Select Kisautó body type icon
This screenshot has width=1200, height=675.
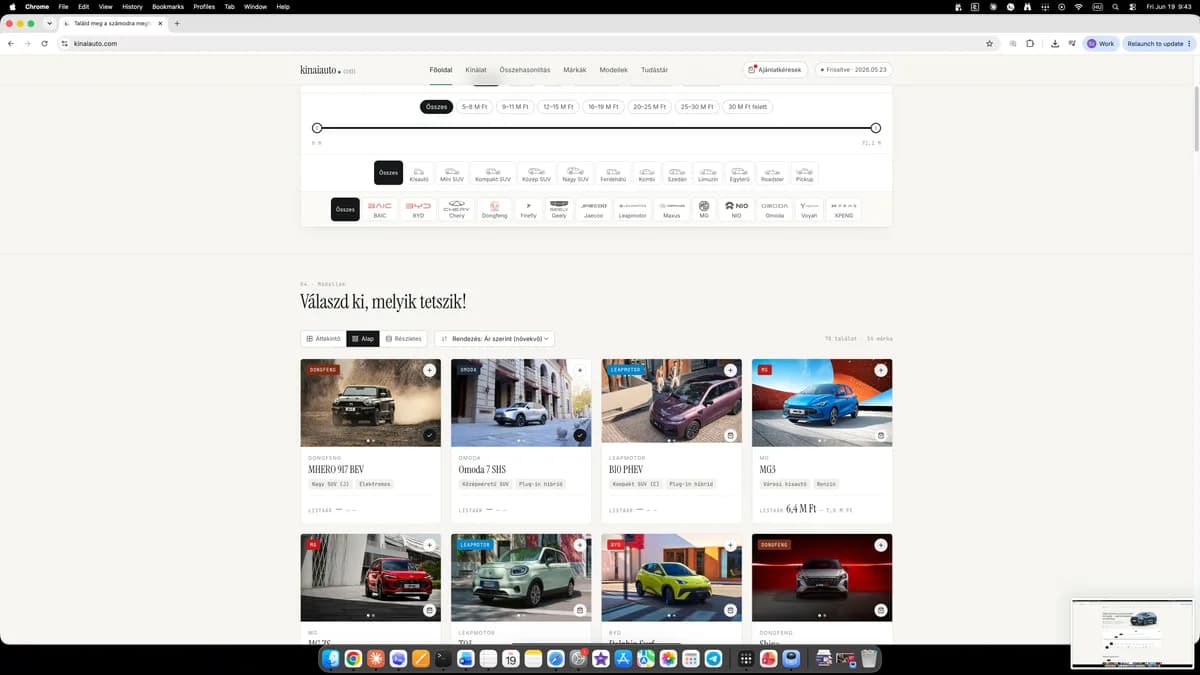click(x=419, y=174)
